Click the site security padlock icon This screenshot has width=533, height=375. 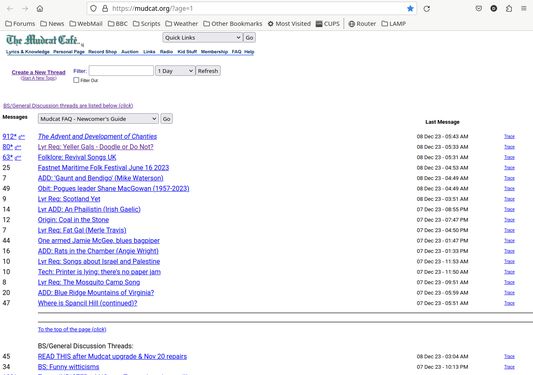tap(105, 8)
